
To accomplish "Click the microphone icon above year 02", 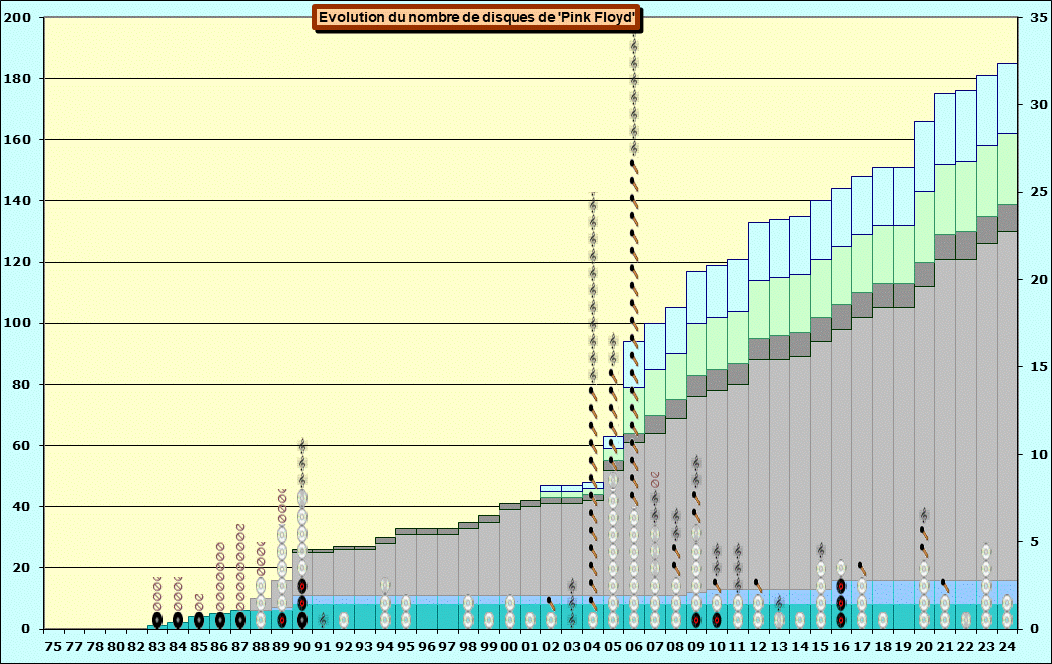I will coord(551,603).
